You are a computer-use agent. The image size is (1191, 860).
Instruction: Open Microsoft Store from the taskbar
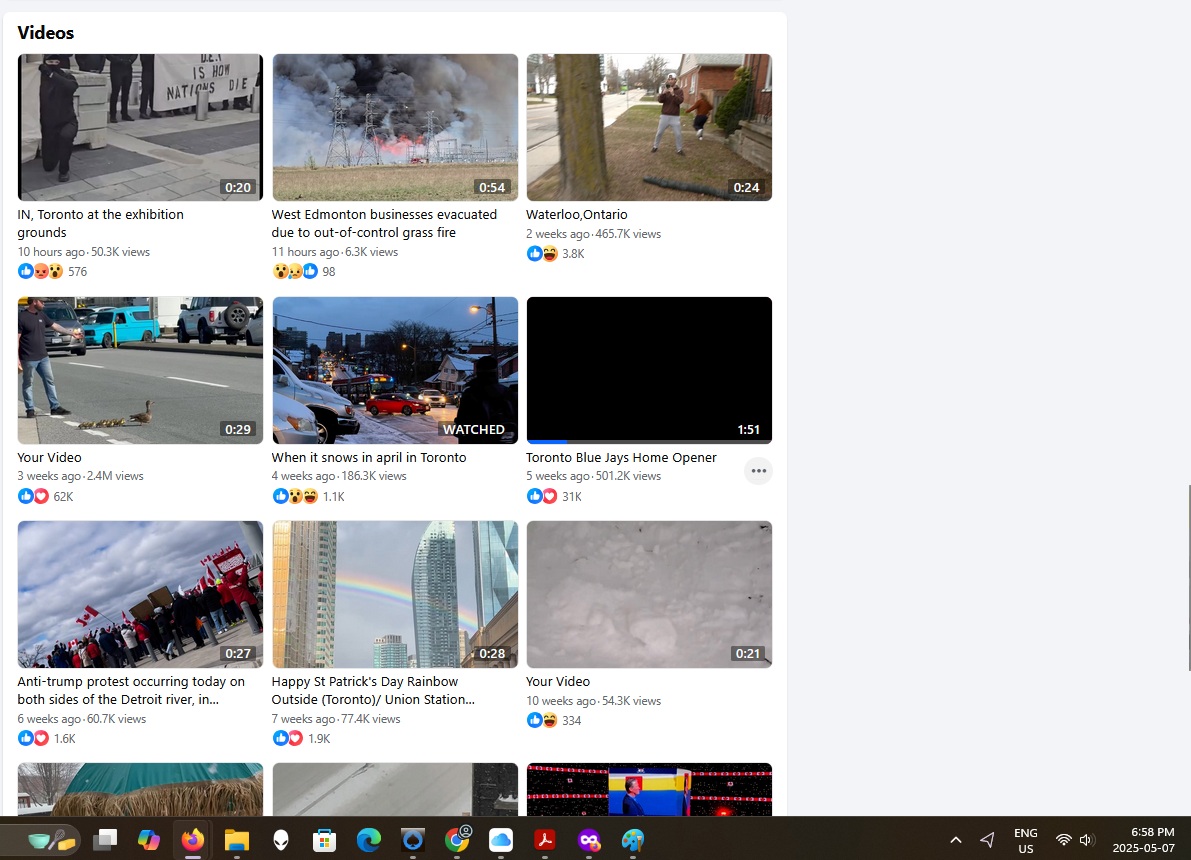325,839
